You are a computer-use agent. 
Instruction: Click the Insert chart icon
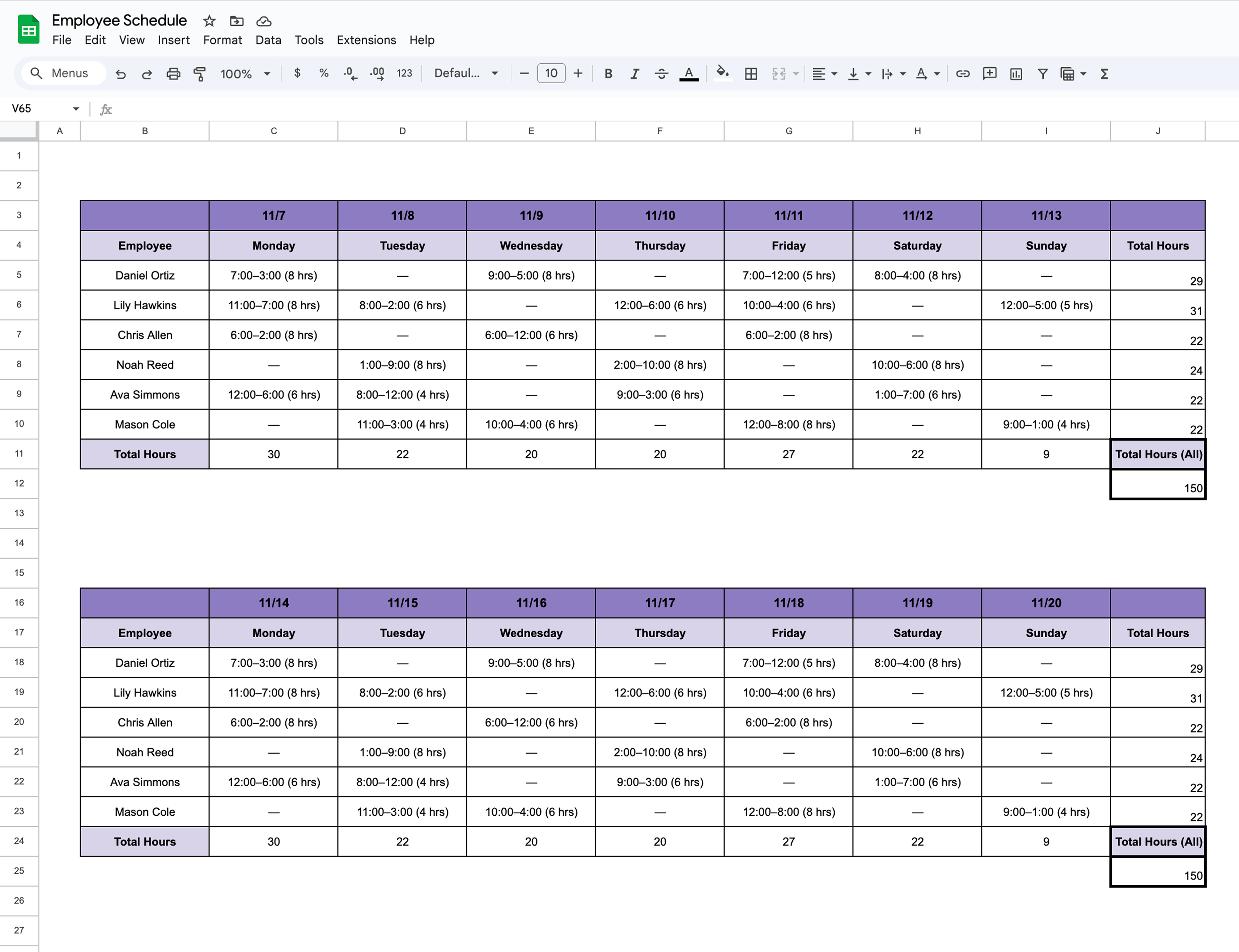(1016, 74)
